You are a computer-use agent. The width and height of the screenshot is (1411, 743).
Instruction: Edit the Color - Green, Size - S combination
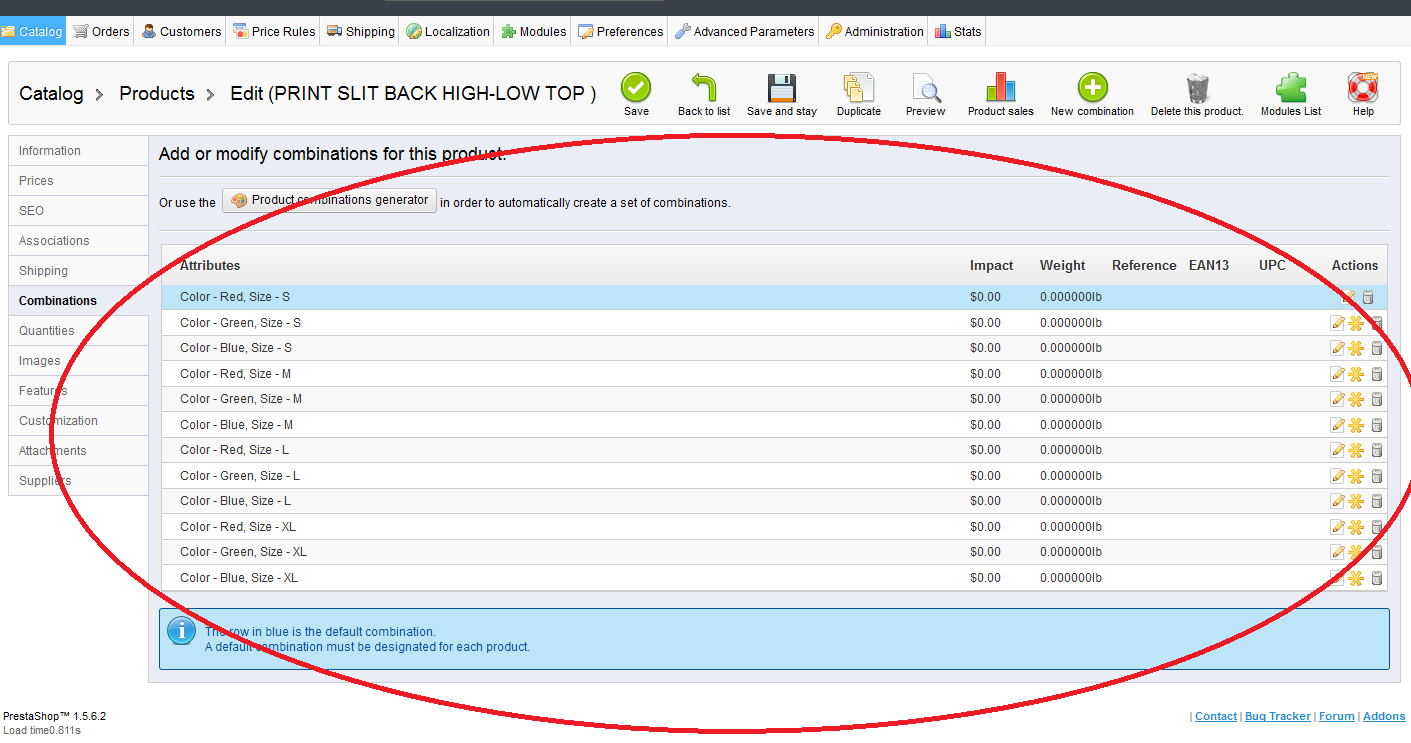pos(1337,323)
